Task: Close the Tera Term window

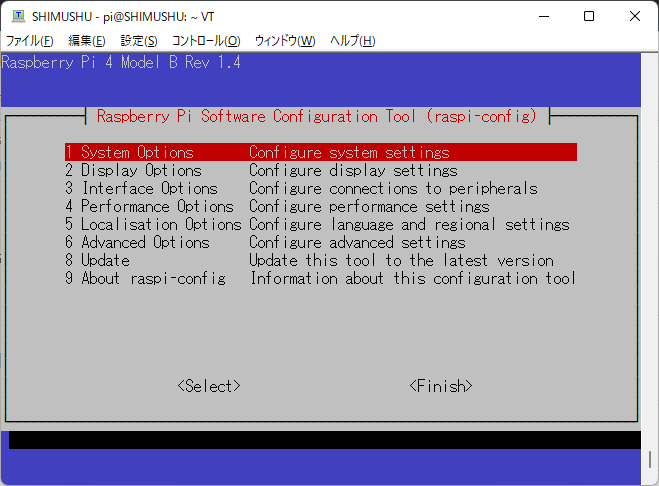Action: pos(635,16)
